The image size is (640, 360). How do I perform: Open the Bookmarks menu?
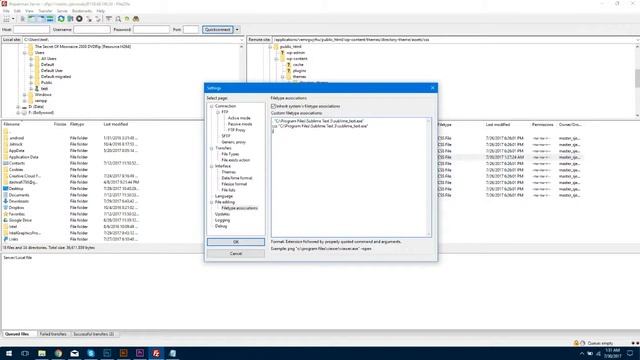pos(82,11)
